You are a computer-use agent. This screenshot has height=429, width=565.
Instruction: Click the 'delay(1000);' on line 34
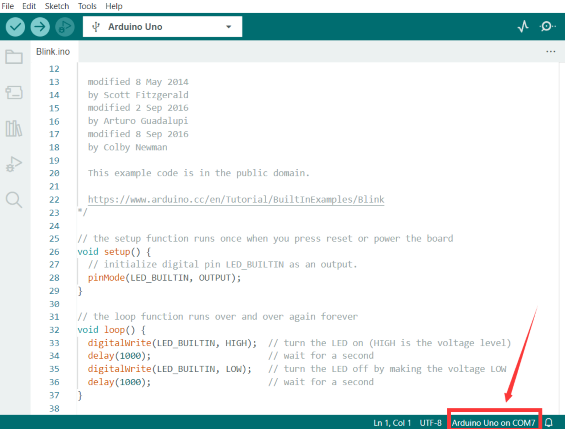point(119,356)
